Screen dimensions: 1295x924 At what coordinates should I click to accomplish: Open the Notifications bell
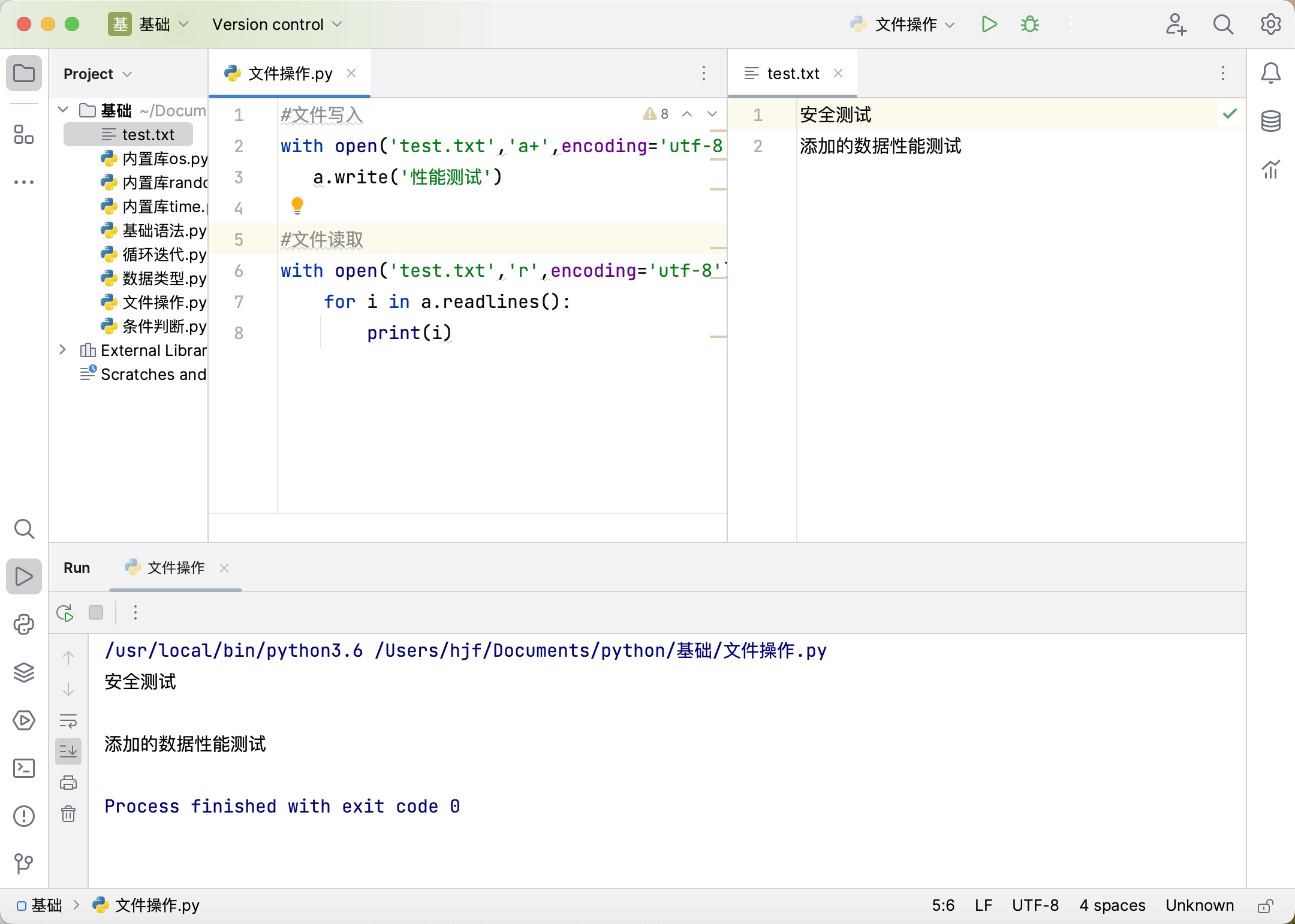tap(1271, 74)
